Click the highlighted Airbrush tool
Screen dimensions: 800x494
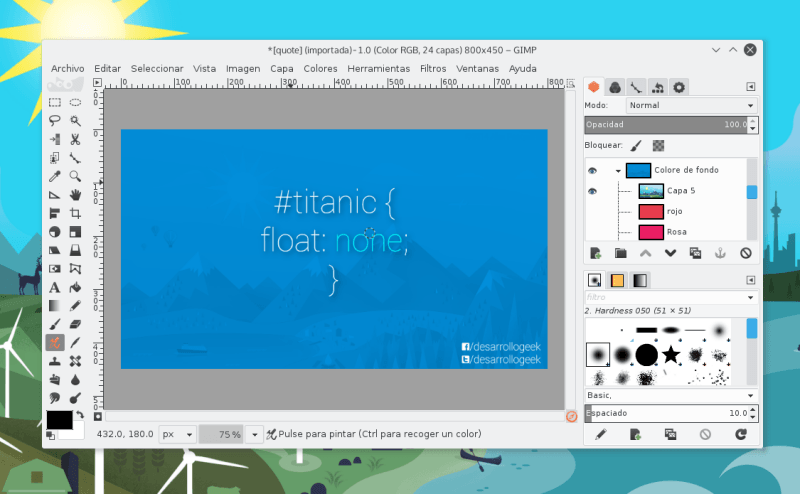tap(55, 342)
